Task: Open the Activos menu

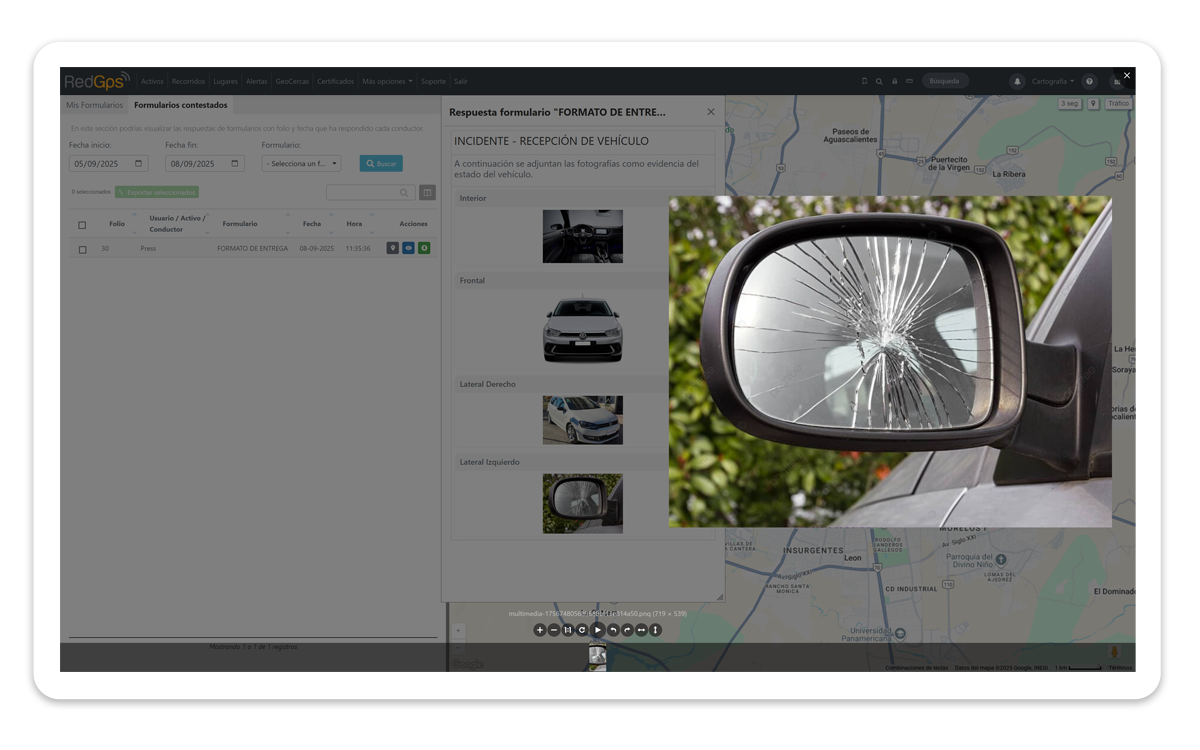Action: [x=152, y=81]
